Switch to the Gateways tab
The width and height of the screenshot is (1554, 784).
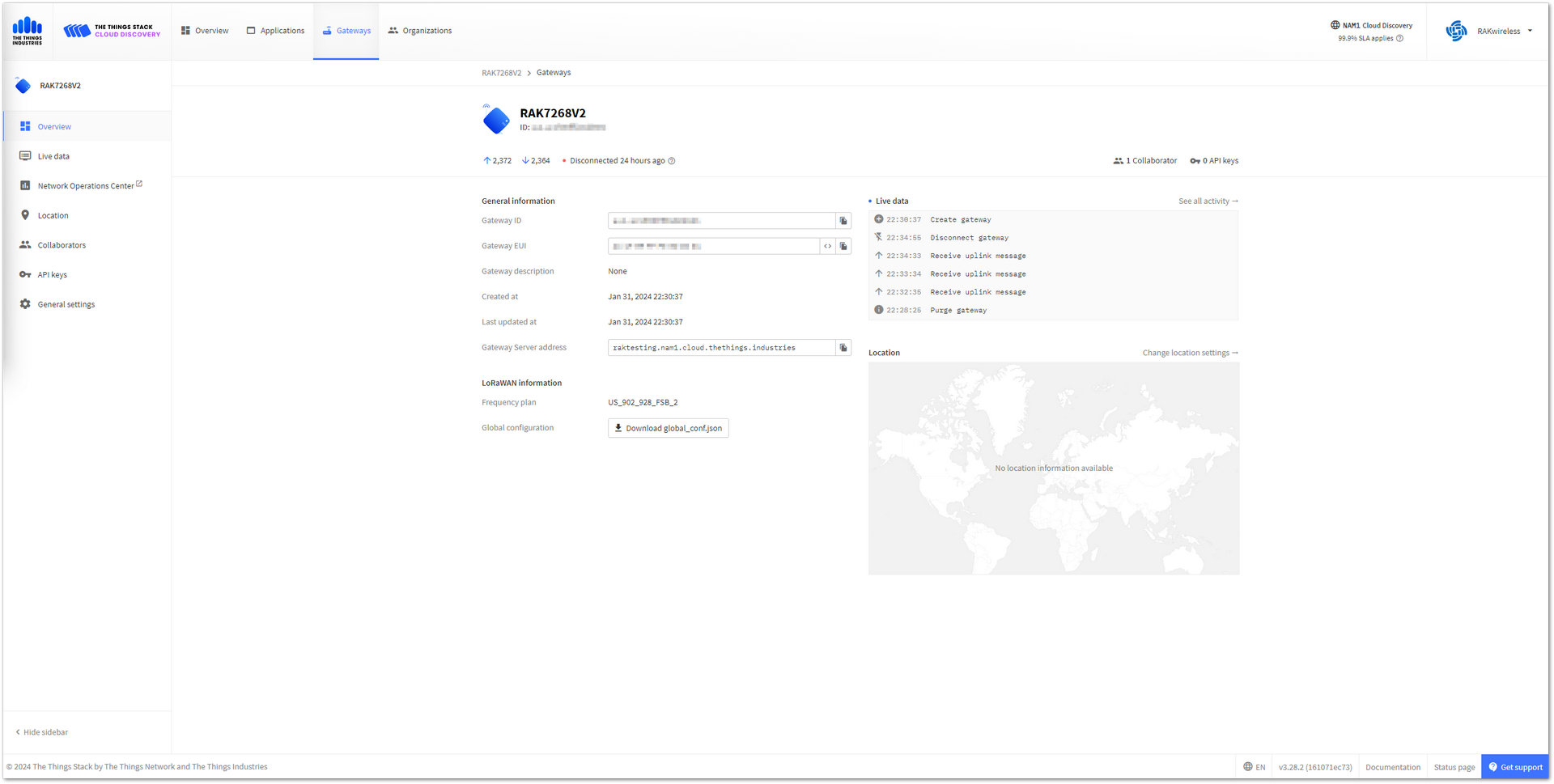tap(346, 31)
